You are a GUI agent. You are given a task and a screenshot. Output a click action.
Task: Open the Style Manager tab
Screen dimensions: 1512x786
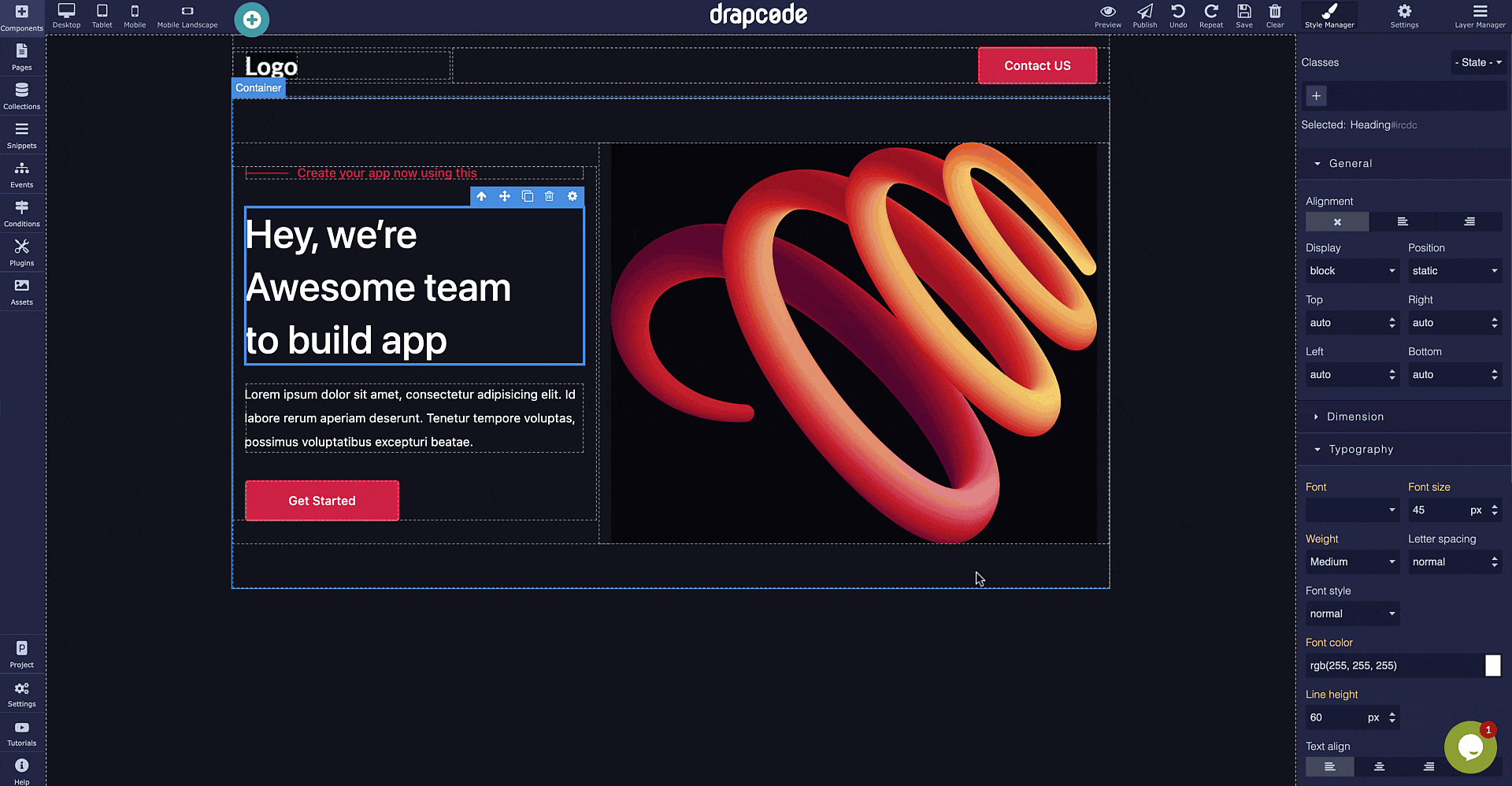(1329, 13)
